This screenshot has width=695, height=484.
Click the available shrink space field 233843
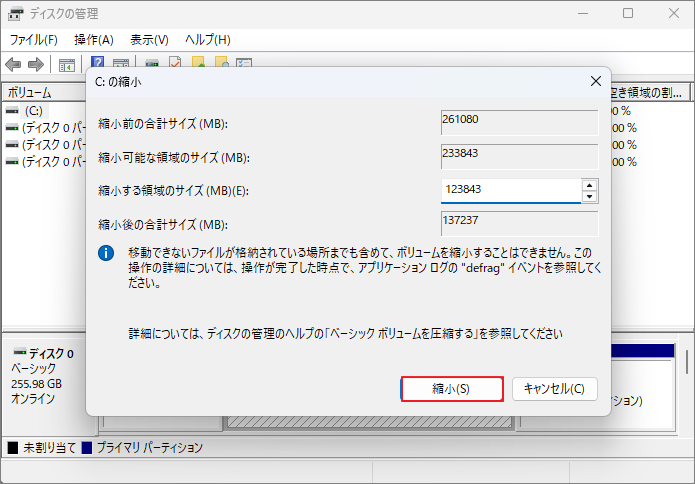coord(519,157)
